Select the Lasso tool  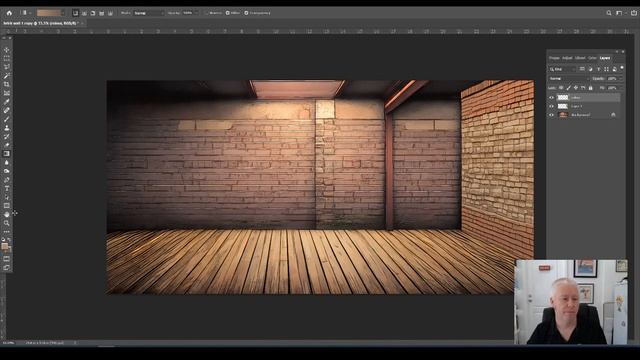(7, 67)
